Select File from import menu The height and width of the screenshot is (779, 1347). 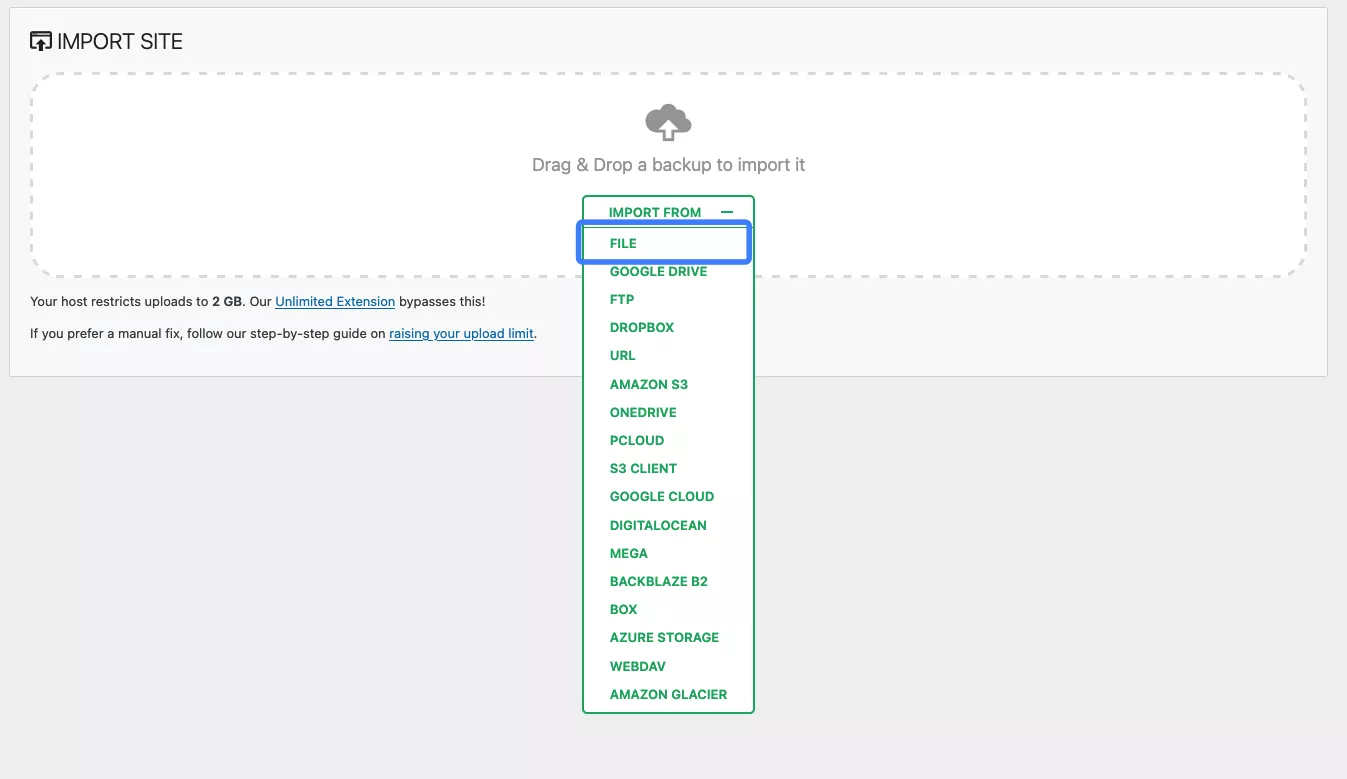coord(623,243)
